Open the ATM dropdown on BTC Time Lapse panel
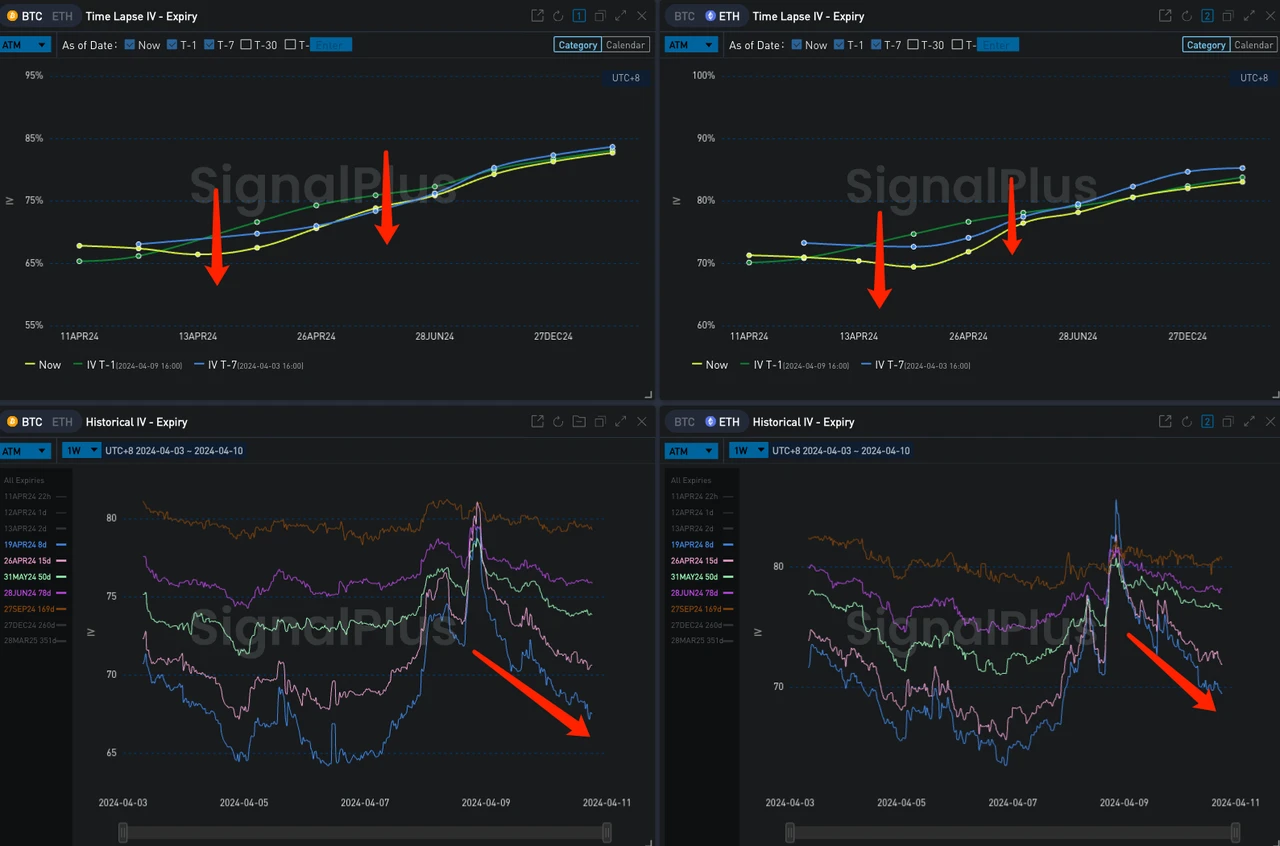The height and width of the screenshot is (846, 1280). 24,44
